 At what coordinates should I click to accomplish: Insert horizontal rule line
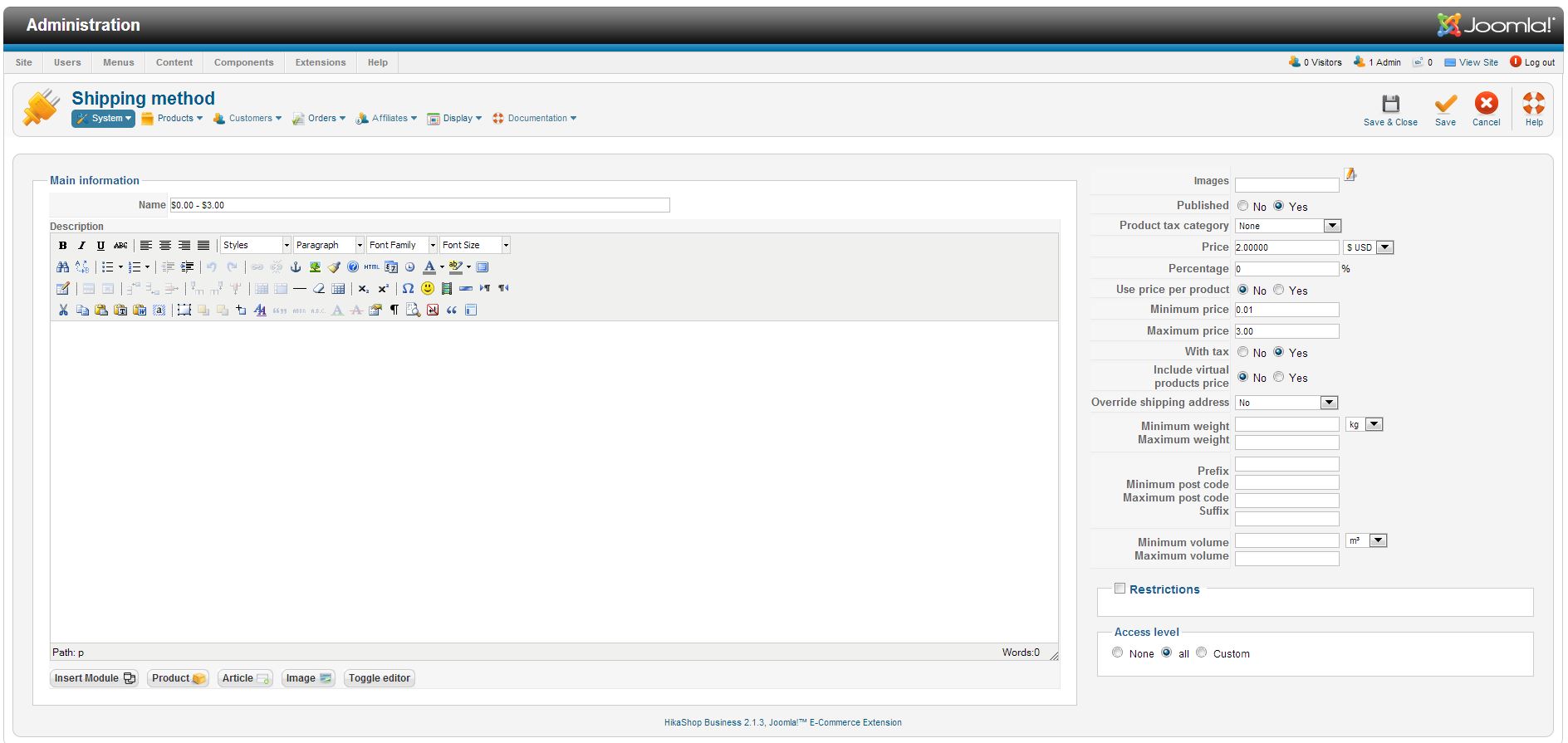300,288
